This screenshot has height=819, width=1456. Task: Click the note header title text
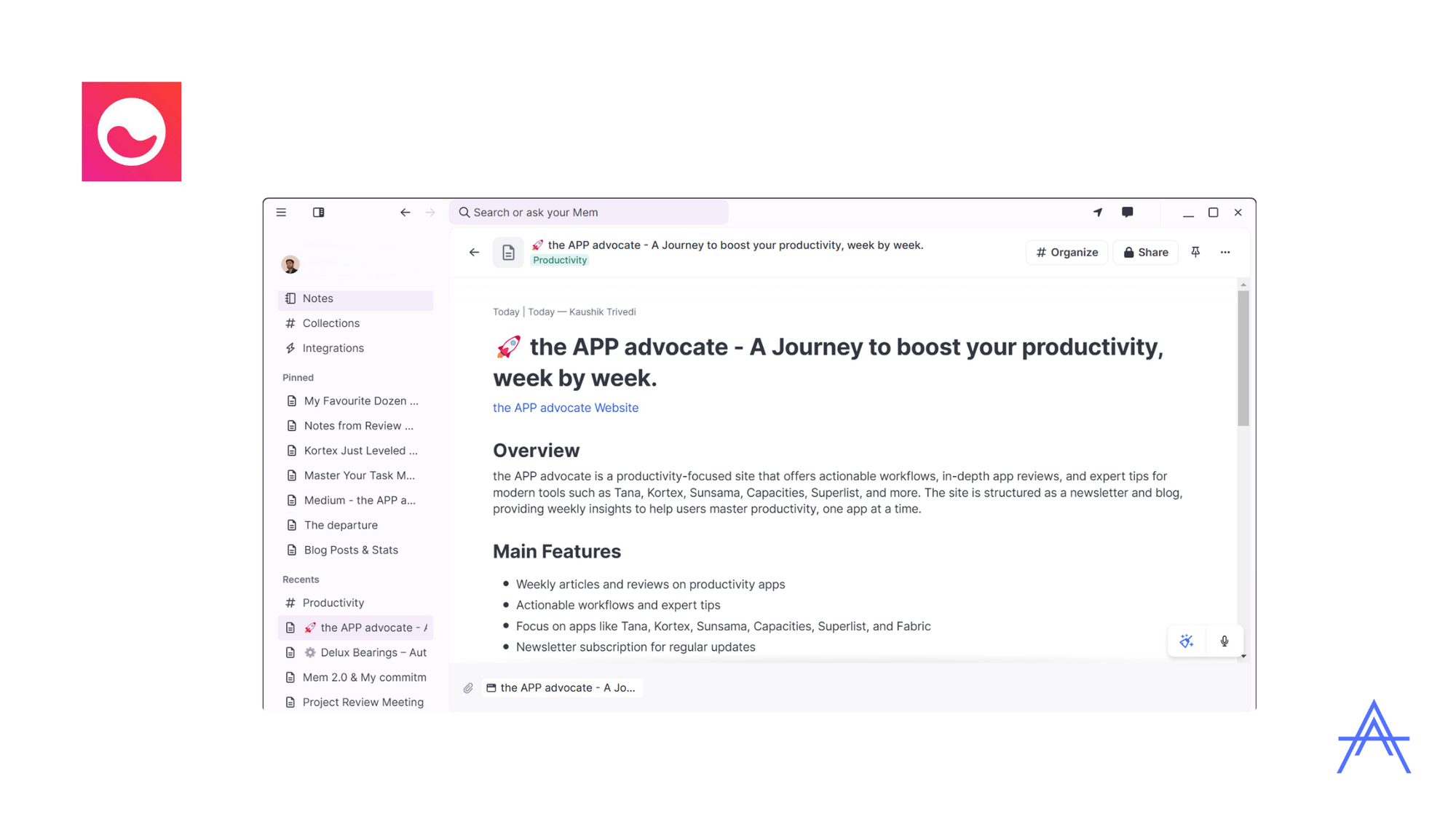click(735, 245)
